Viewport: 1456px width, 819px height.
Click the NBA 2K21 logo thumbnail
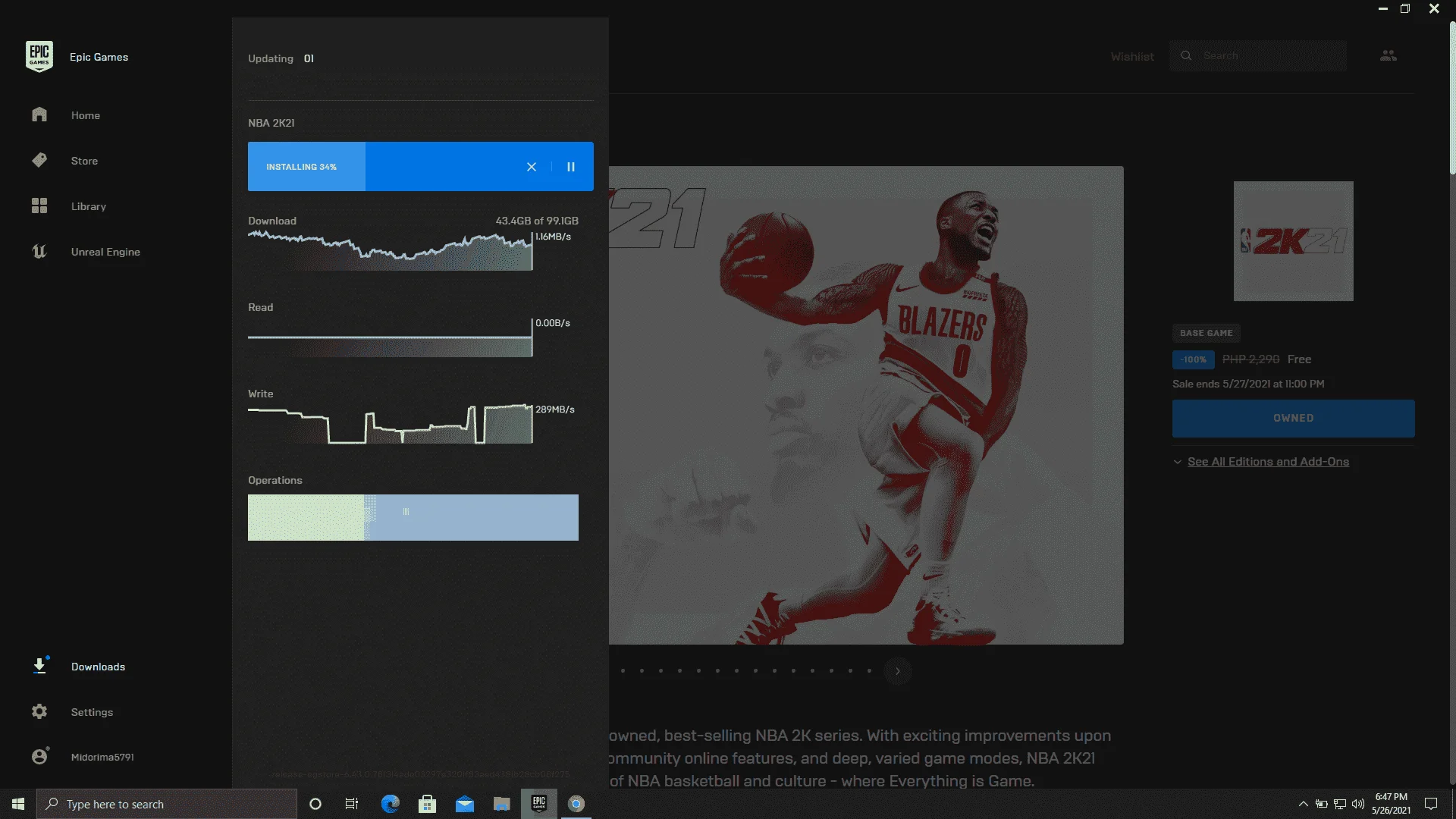(1293, 241)
